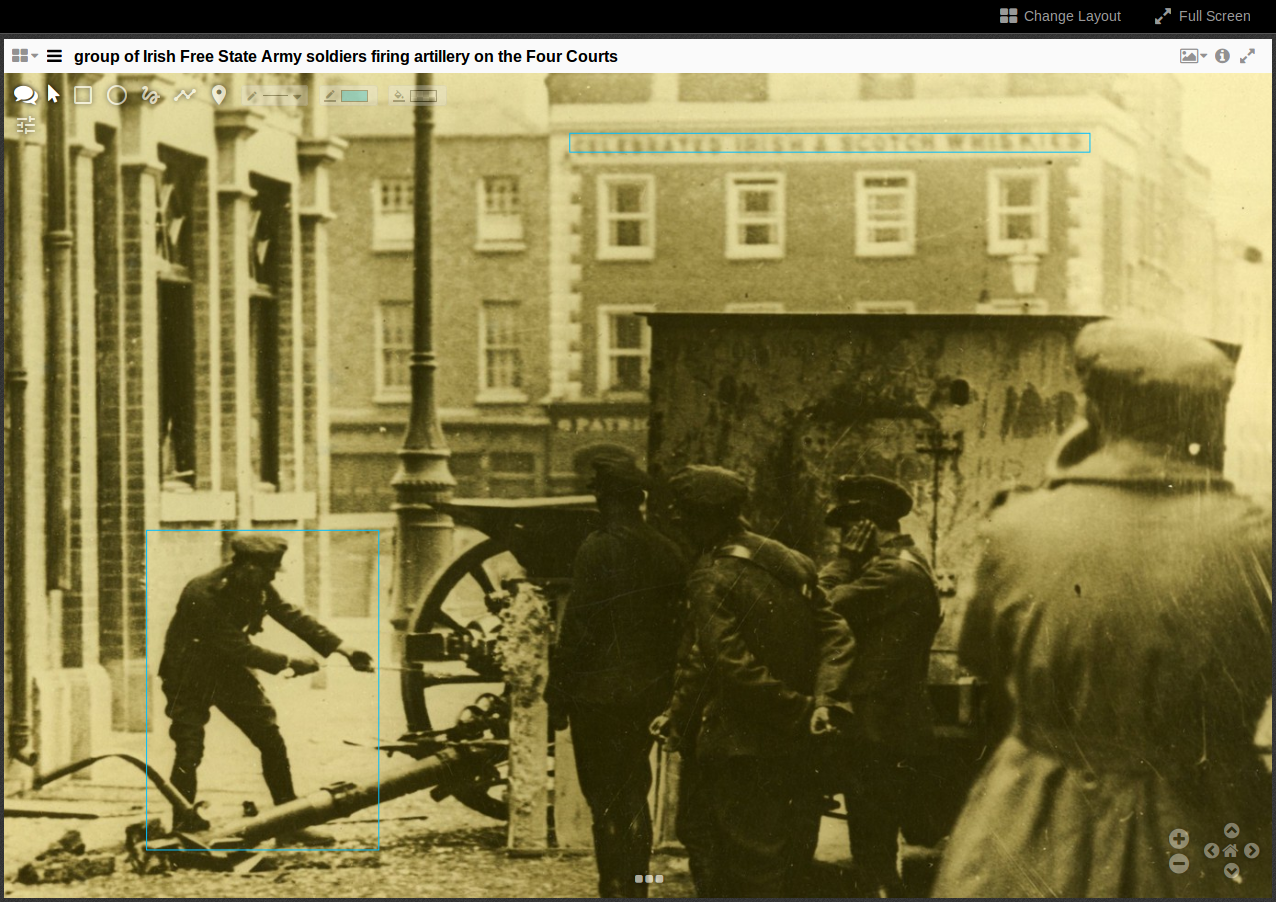Click Change Layout in top bar
This screenshot has height=902, width=1276.
(1060, 16)
